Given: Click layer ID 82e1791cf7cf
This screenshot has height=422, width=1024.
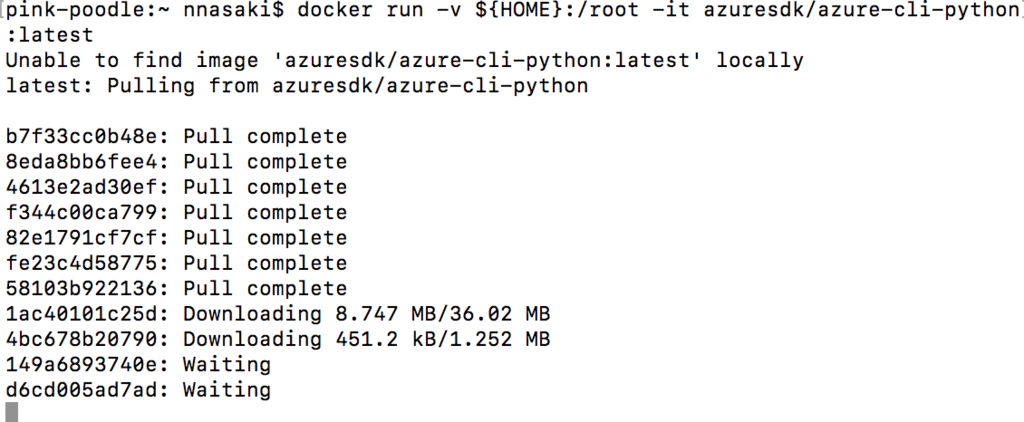Looking at the screenshot, I should (83, 238).
